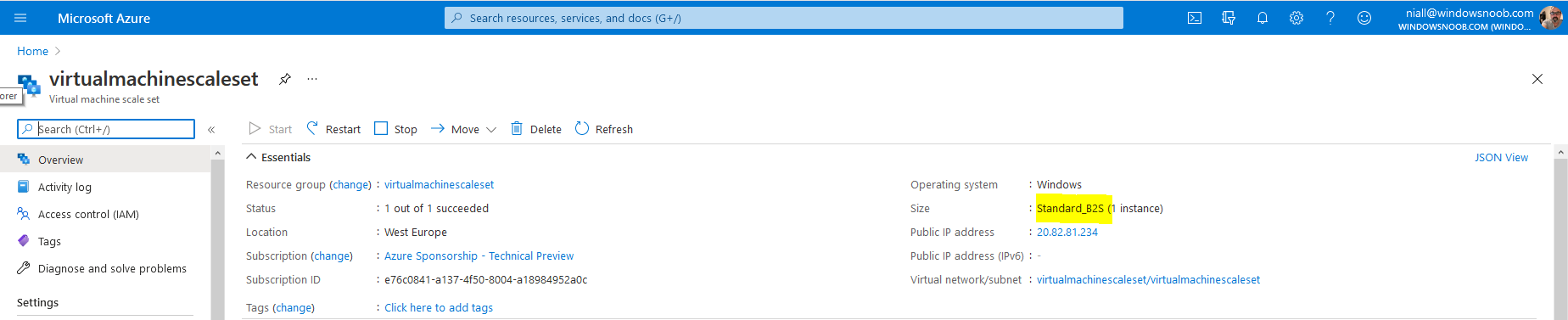Open Directory and subscription filter icon
1568x320 pixels.
coord(1229,18)
